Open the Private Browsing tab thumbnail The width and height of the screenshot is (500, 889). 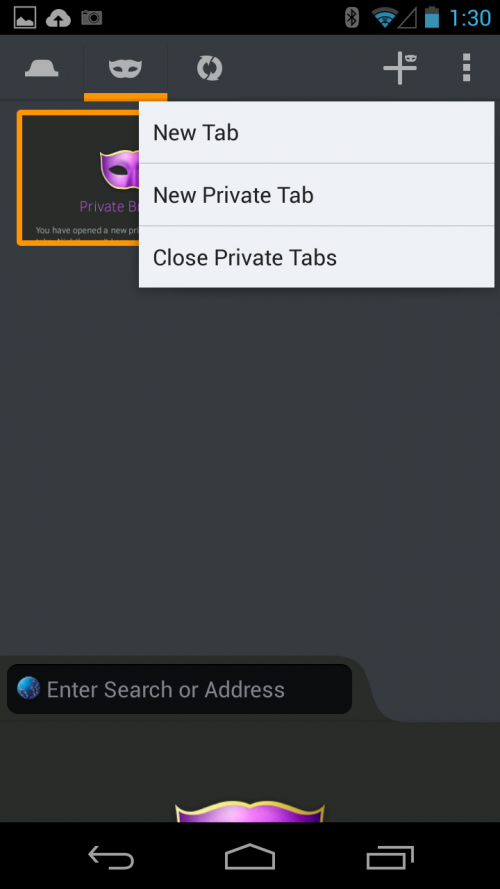click(x=78, y=177)
